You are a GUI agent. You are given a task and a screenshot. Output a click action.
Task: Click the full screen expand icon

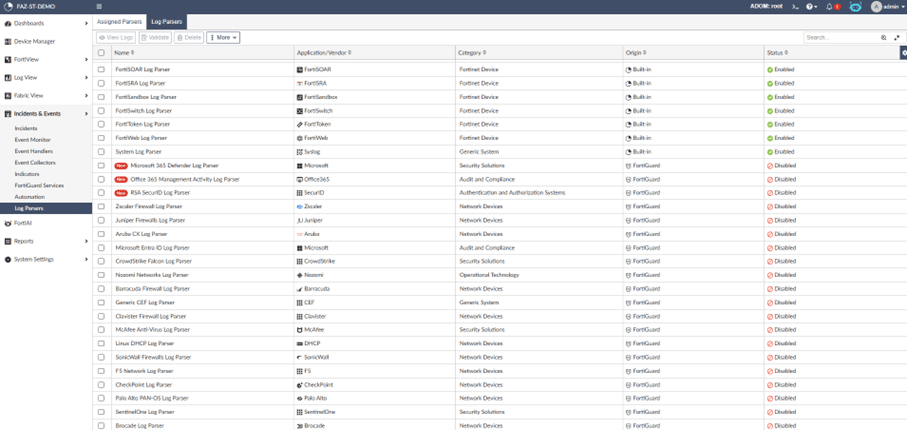(x=896, y=37)
